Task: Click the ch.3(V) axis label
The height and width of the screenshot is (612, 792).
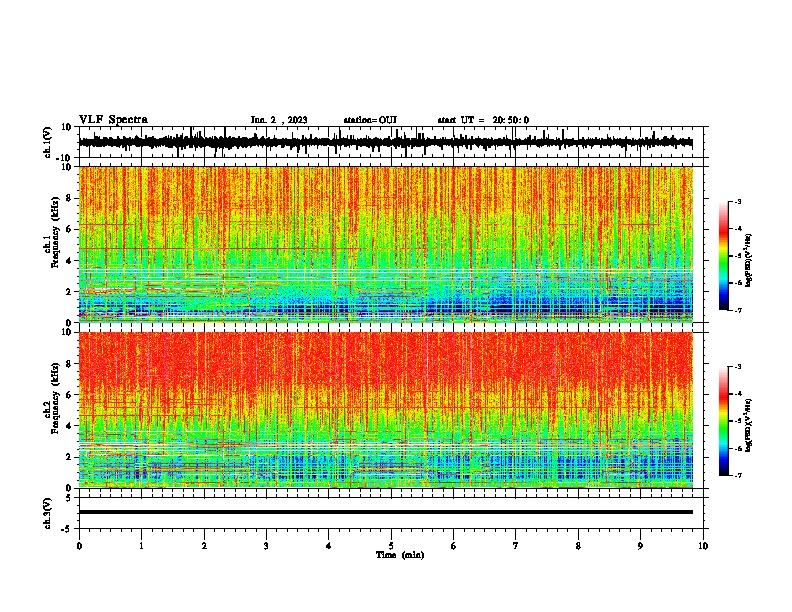Action: 48,513
